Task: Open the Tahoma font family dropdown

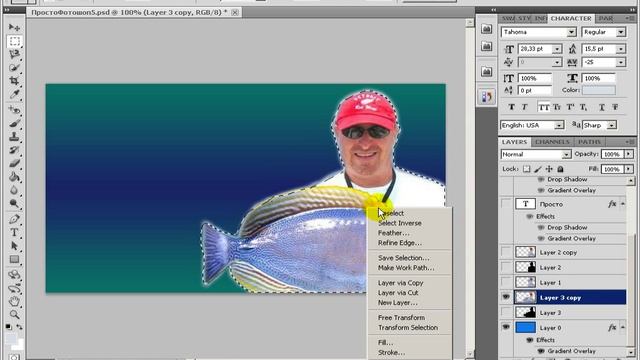Action: coord(571,32)
